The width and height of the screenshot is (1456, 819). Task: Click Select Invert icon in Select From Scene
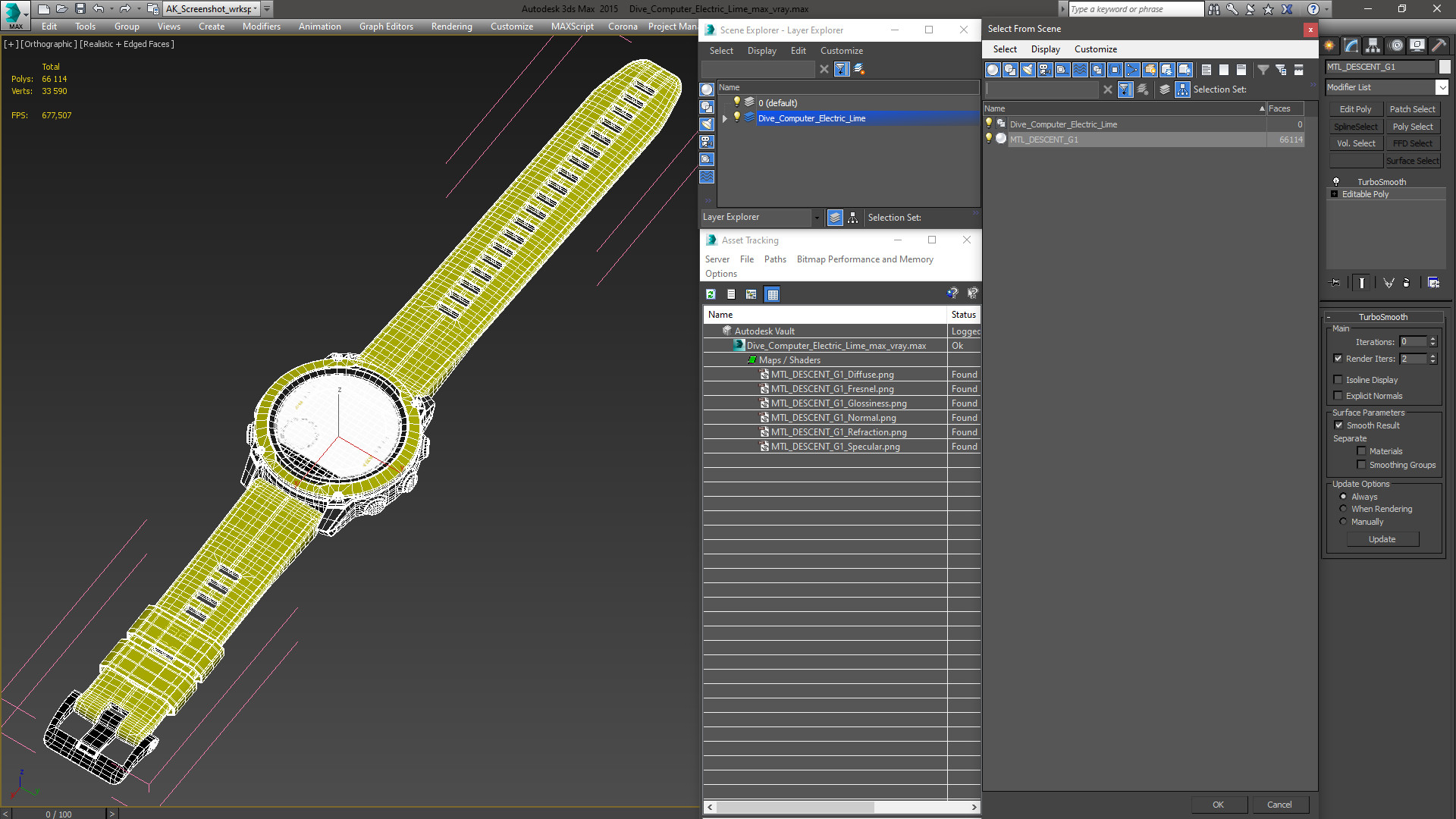tap(1241, 70)
